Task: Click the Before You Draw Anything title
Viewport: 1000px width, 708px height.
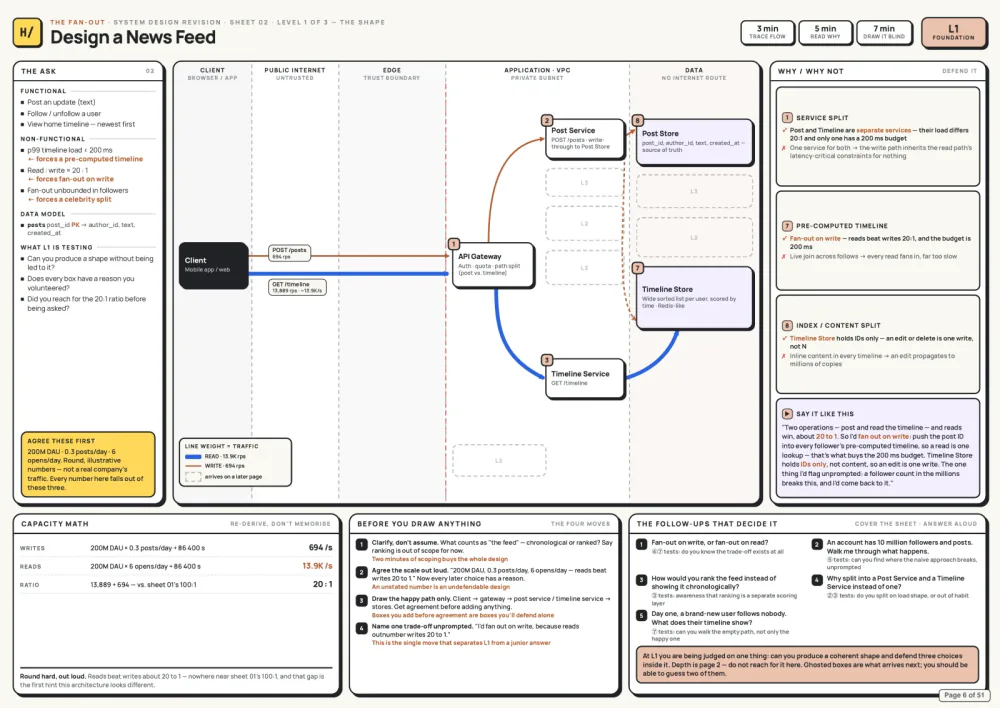Action: click(419, 524)
